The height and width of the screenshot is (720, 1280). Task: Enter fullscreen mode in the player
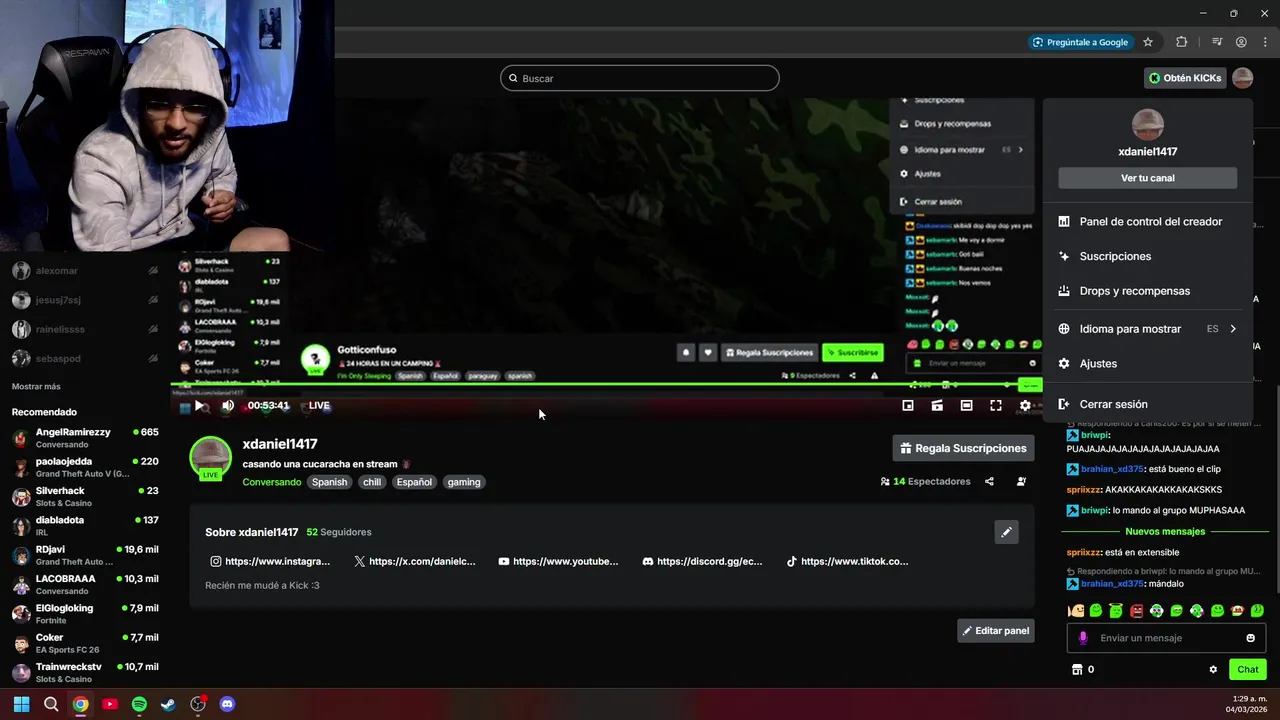(x=996, y=405)
